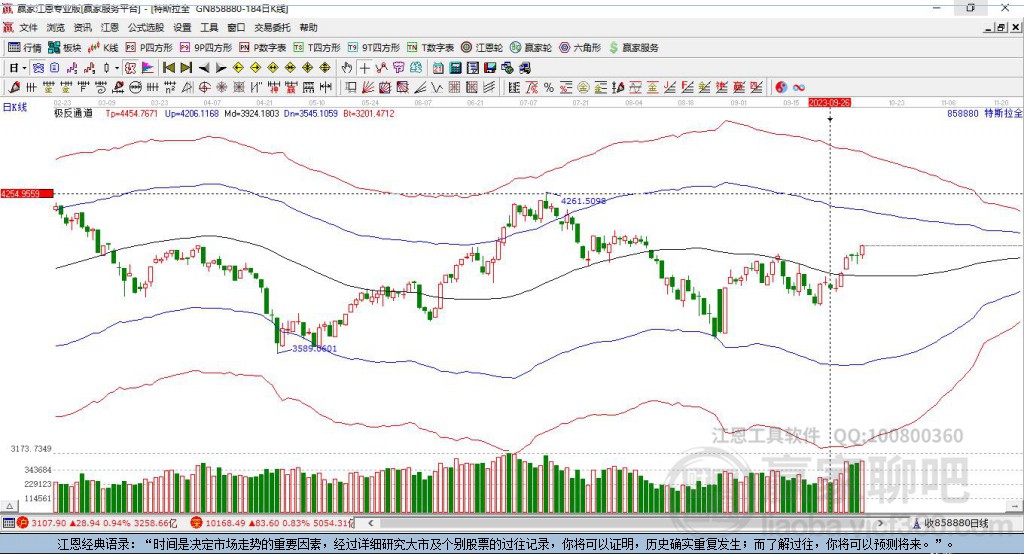This screenshot has width=1024, height=554.
Task: Toggle the highlighted chart overlay button beside 日
Action: pyautogui.click(x=38, y=68)
